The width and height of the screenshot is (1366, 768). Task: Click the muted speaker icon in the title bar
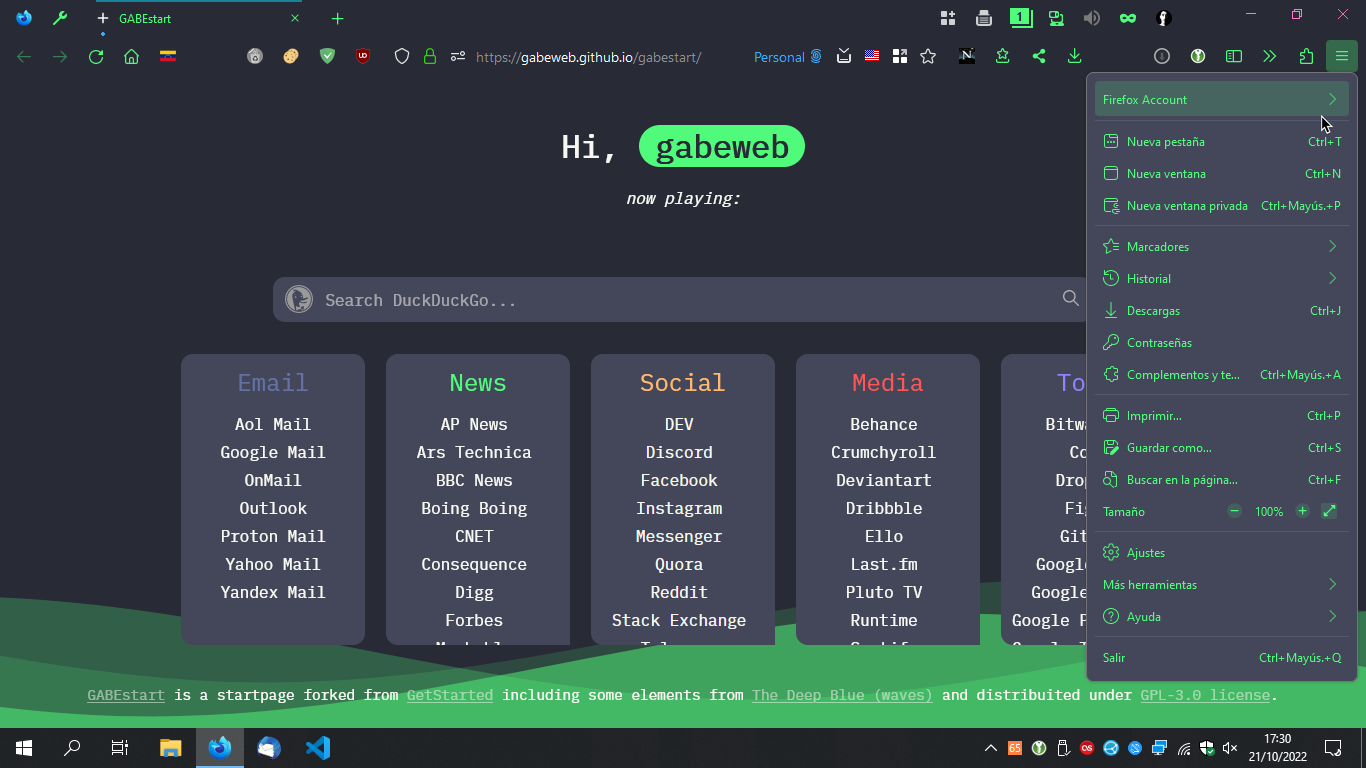(1092, 18)
